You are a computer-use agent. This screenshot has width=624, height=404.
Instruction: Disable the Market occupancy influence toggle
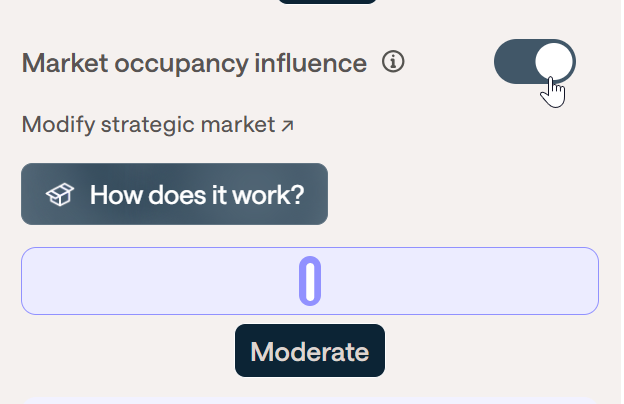535,62
